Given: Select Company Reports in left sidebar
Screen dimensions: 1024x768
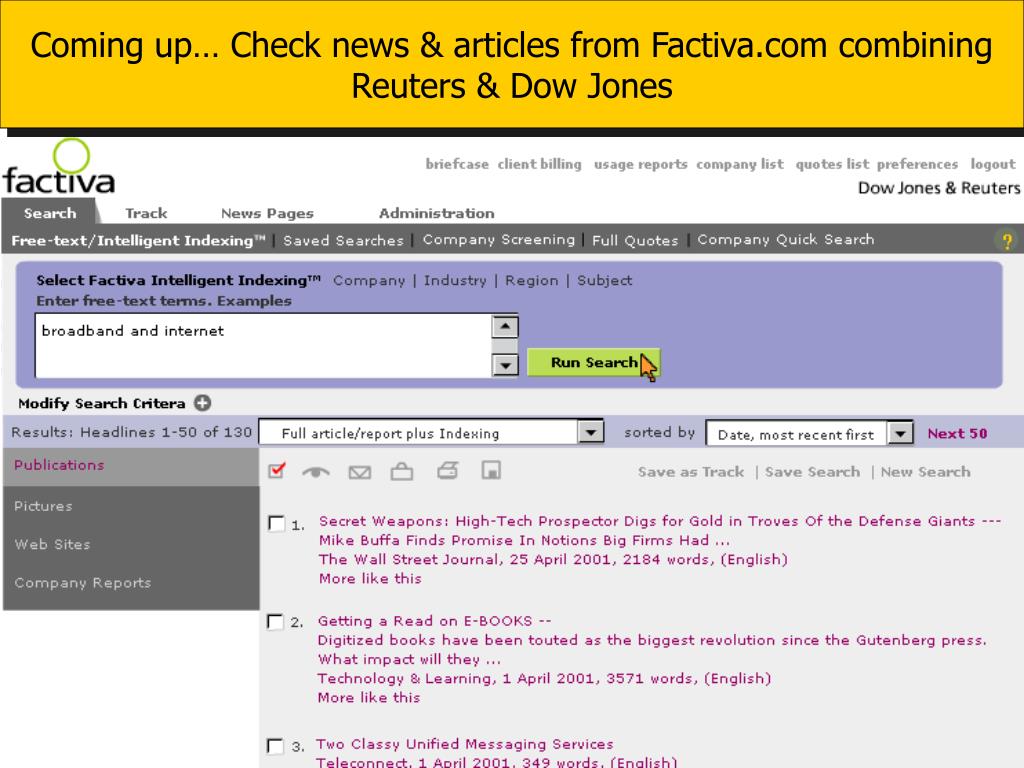Looking at the screenshot, I should point(82,583).
